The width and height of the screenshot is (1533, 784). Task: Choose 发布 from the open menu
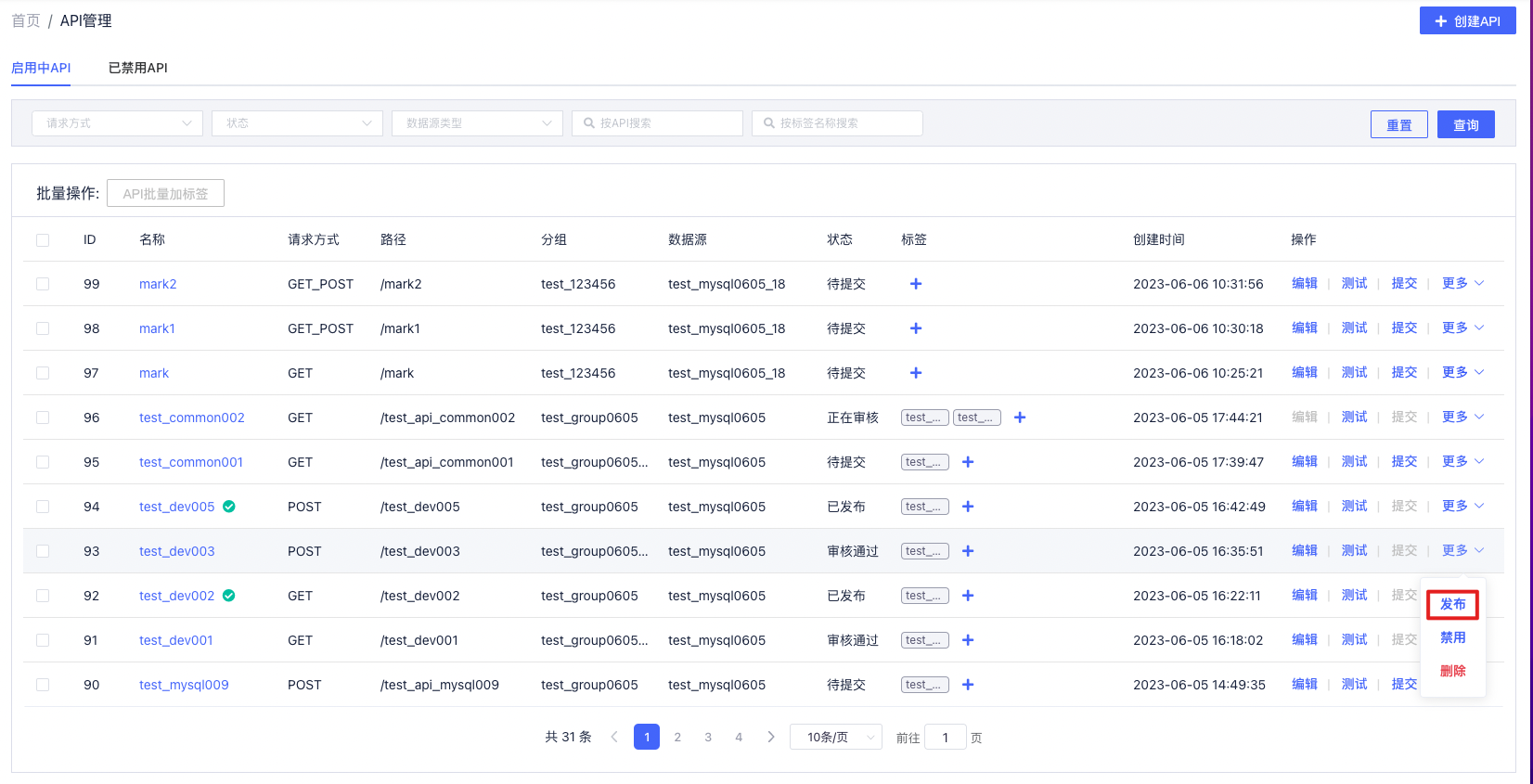[x=1453, y=604]
